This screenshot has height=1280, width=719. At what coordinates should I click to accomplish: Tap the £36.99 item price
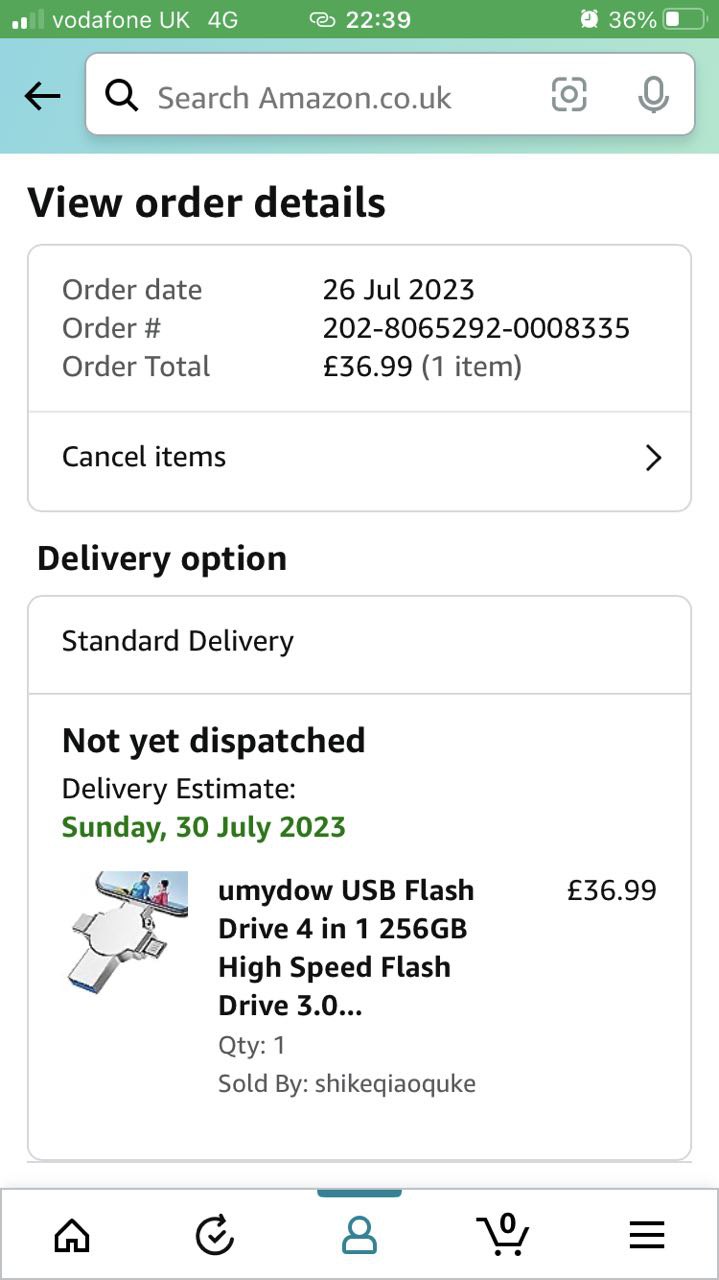611,890
